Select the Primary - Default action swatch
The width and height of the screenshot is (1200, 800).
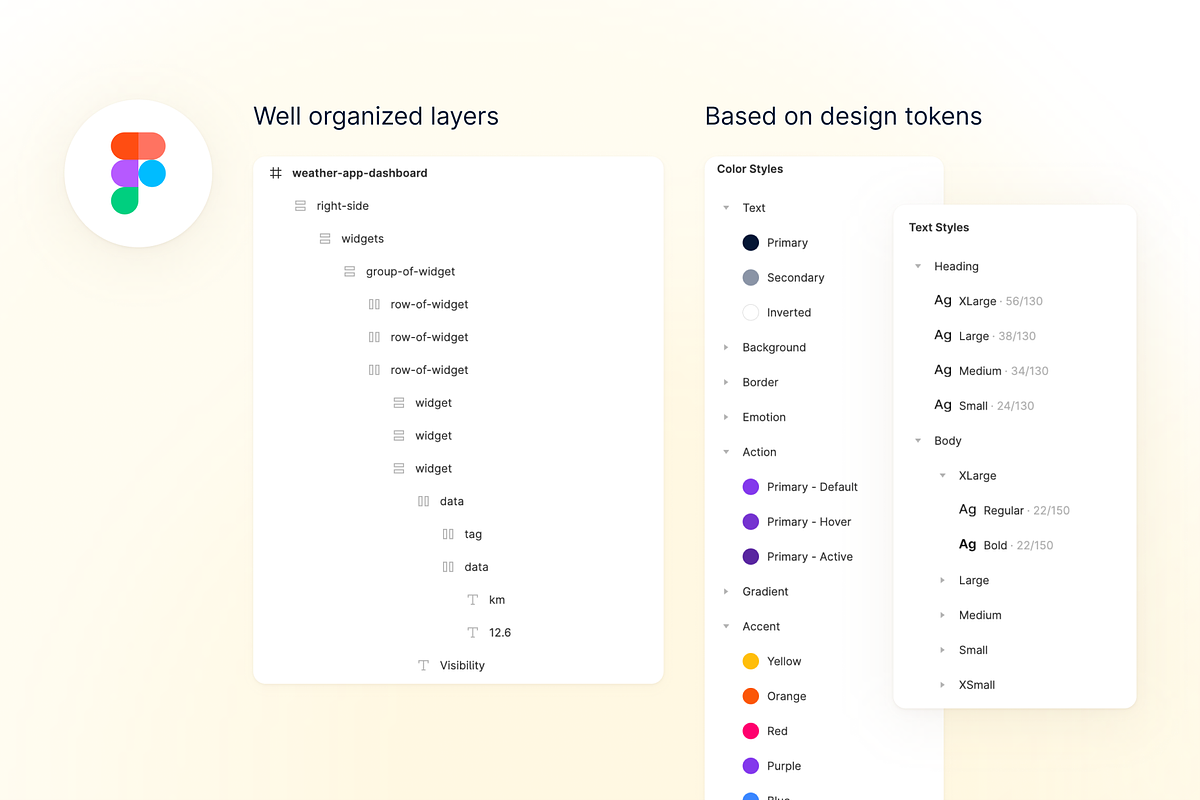click(x=751, y=487)
